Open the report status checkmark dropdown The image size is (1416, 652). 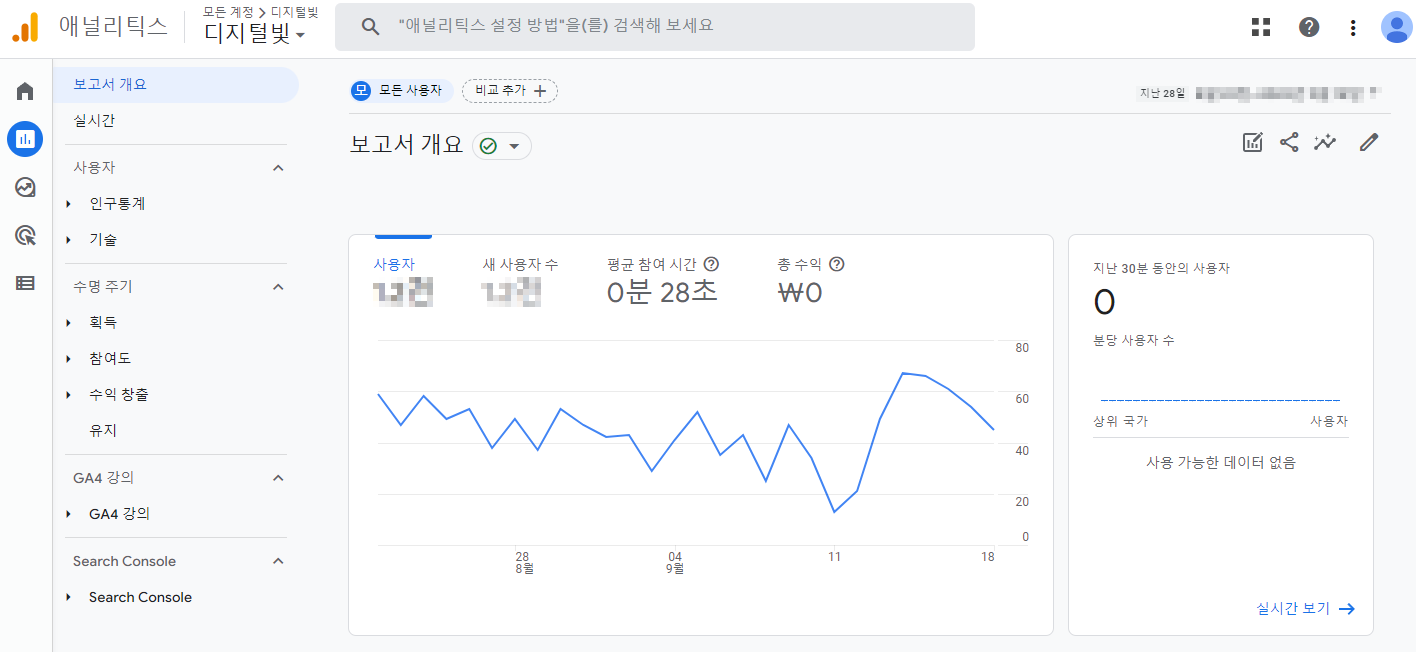pyautogui.click(x=501, y=146)
